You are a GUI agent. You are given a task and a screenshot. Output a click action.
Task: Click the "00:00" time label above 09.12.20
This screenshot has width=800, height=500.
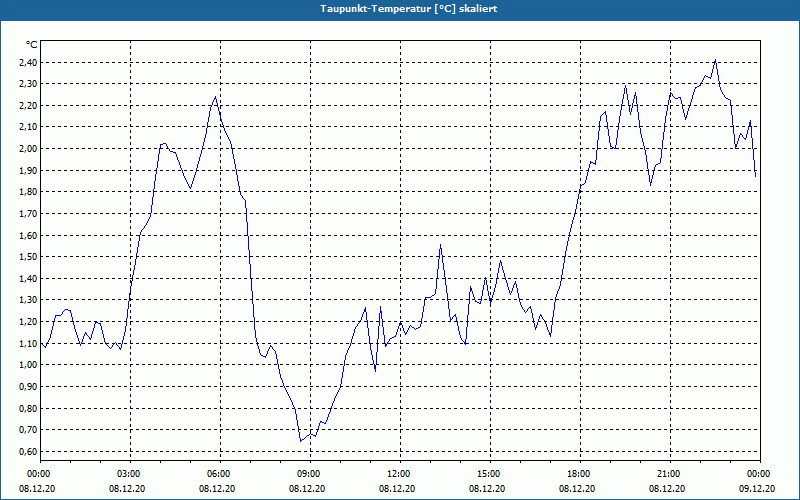[760, 474]
